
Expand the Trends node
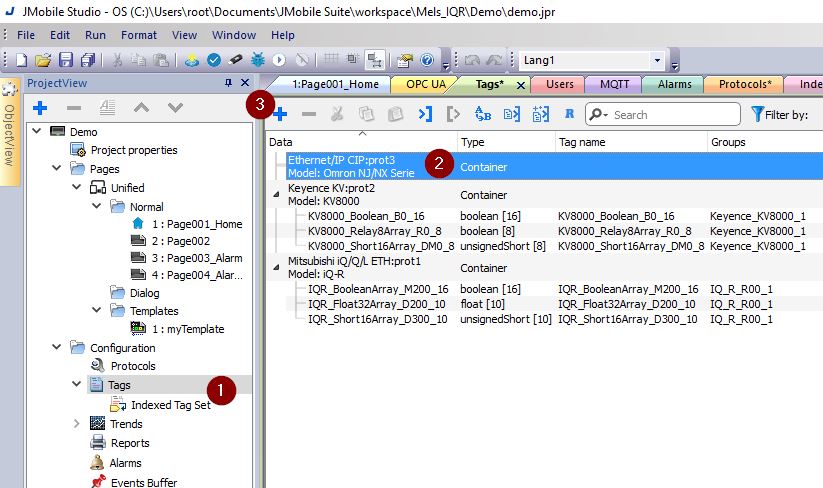point(77,423)
